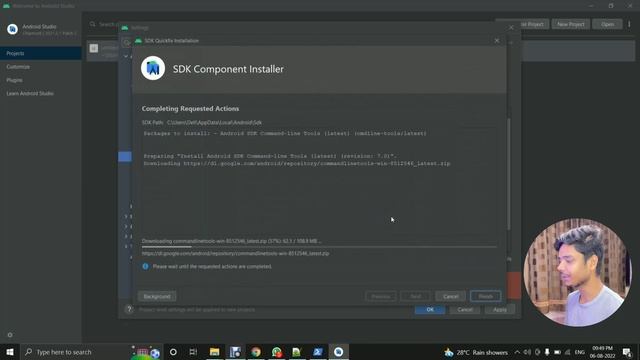Screen dimensions: 640x360
Task: Click the installer log vertical scrollbar
Action: pyautogui.click(x=509, y=173)
